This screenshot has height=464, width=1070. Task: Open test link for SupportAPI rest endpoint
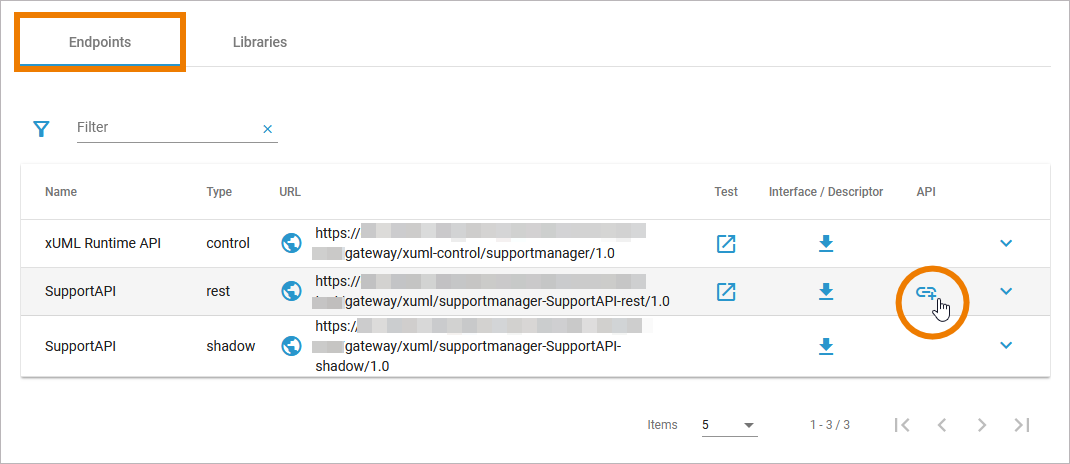[726, 291]
